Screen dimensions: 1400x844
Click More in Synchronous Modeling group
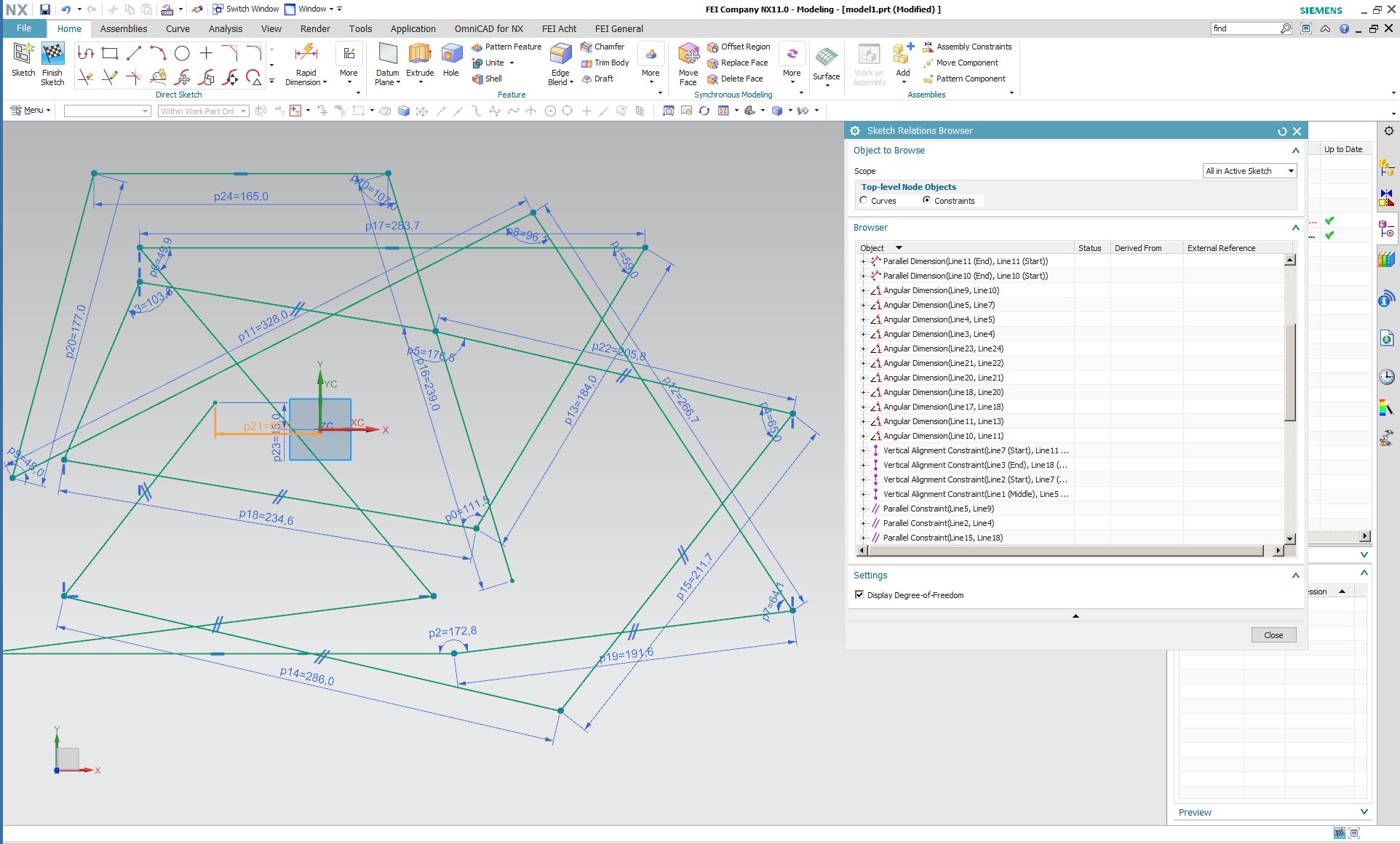792,63
